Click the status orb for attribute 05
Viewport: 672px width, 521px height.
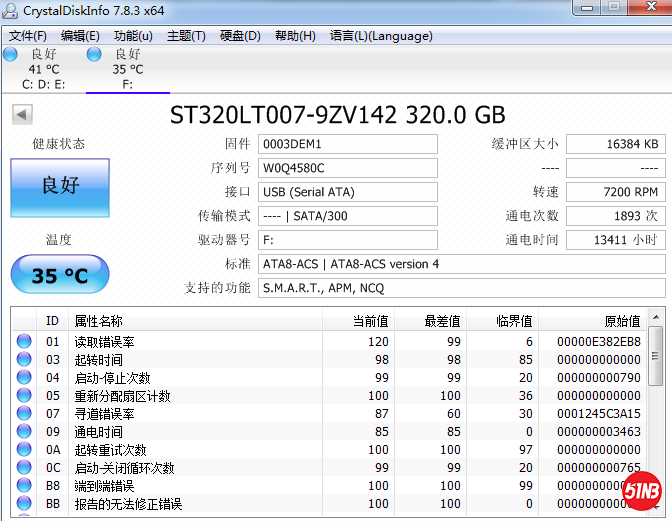24,396
